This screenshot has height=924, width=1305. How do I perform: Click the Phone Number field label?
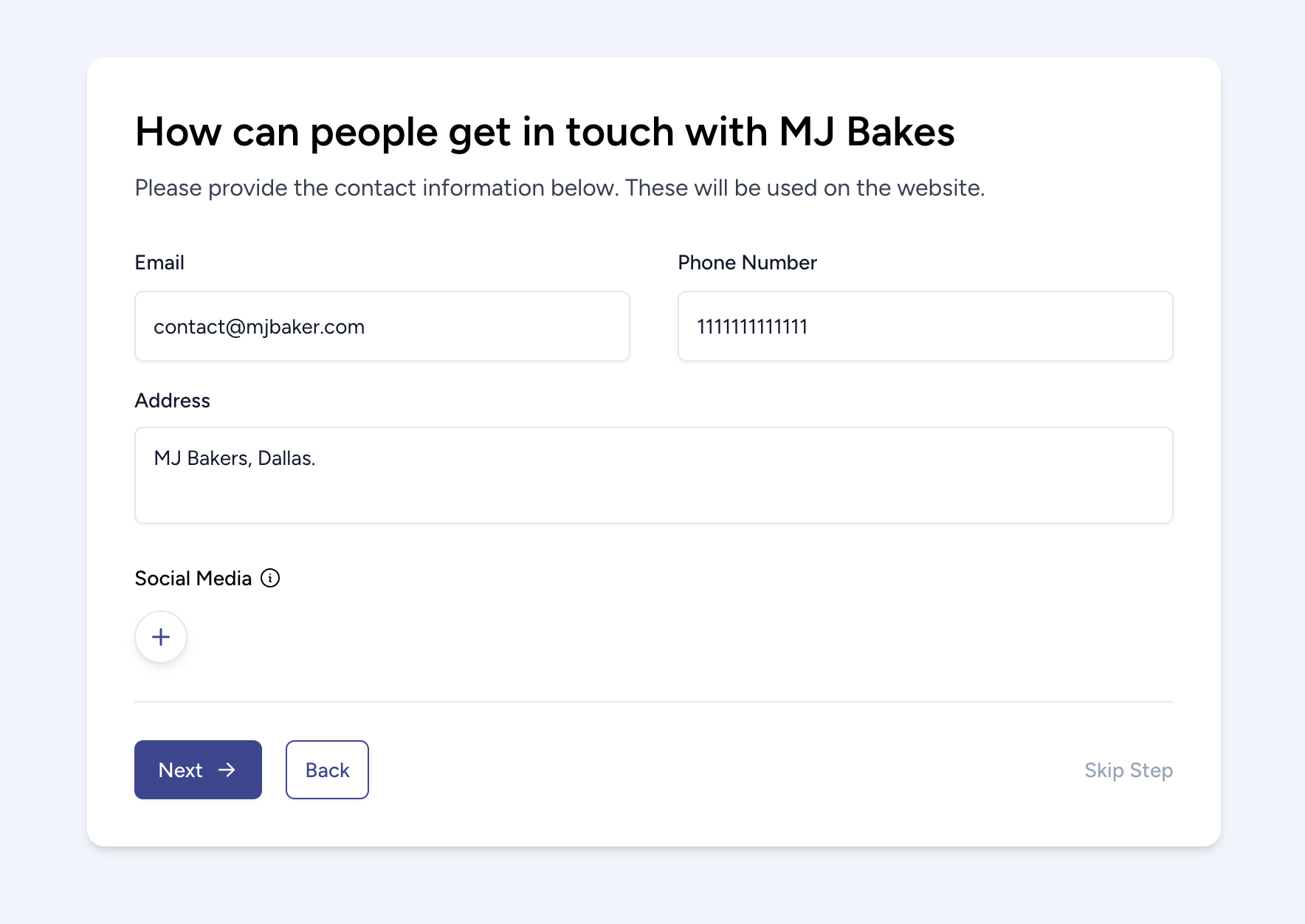[x=747, y=263]
